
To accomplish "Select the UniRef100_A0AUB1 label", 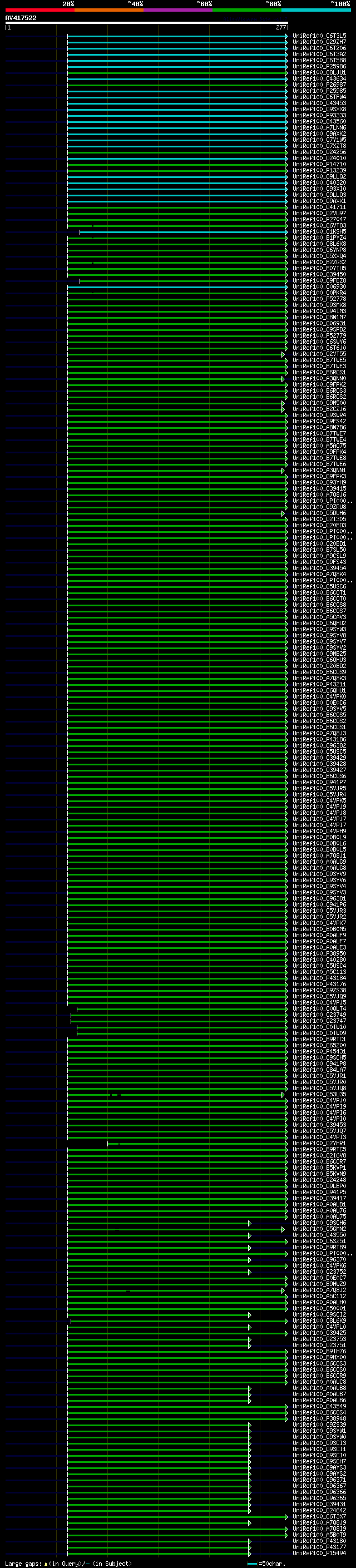I will click(x=319, y=1204).
